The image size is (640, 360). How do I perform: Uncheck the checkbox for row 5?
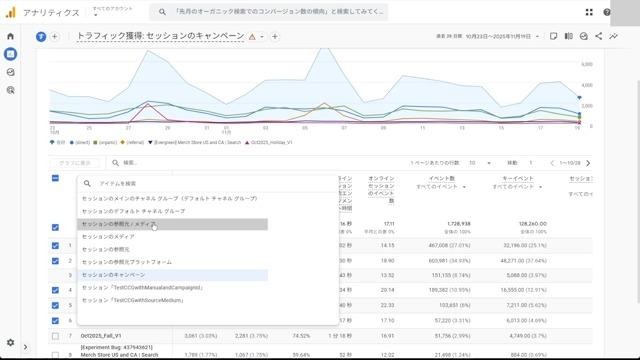[56, 305]
